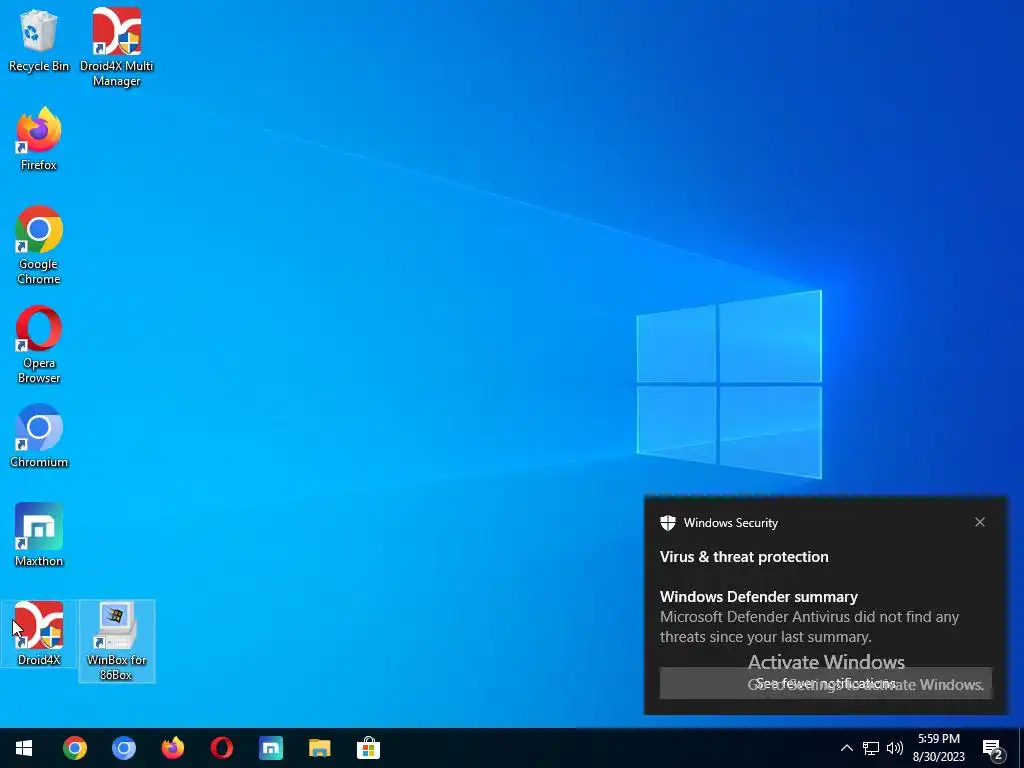This screenshot has width=1024, height=768.
Task: Select the Droid4X desktop shortcut
Action: (x=39, y=634)
